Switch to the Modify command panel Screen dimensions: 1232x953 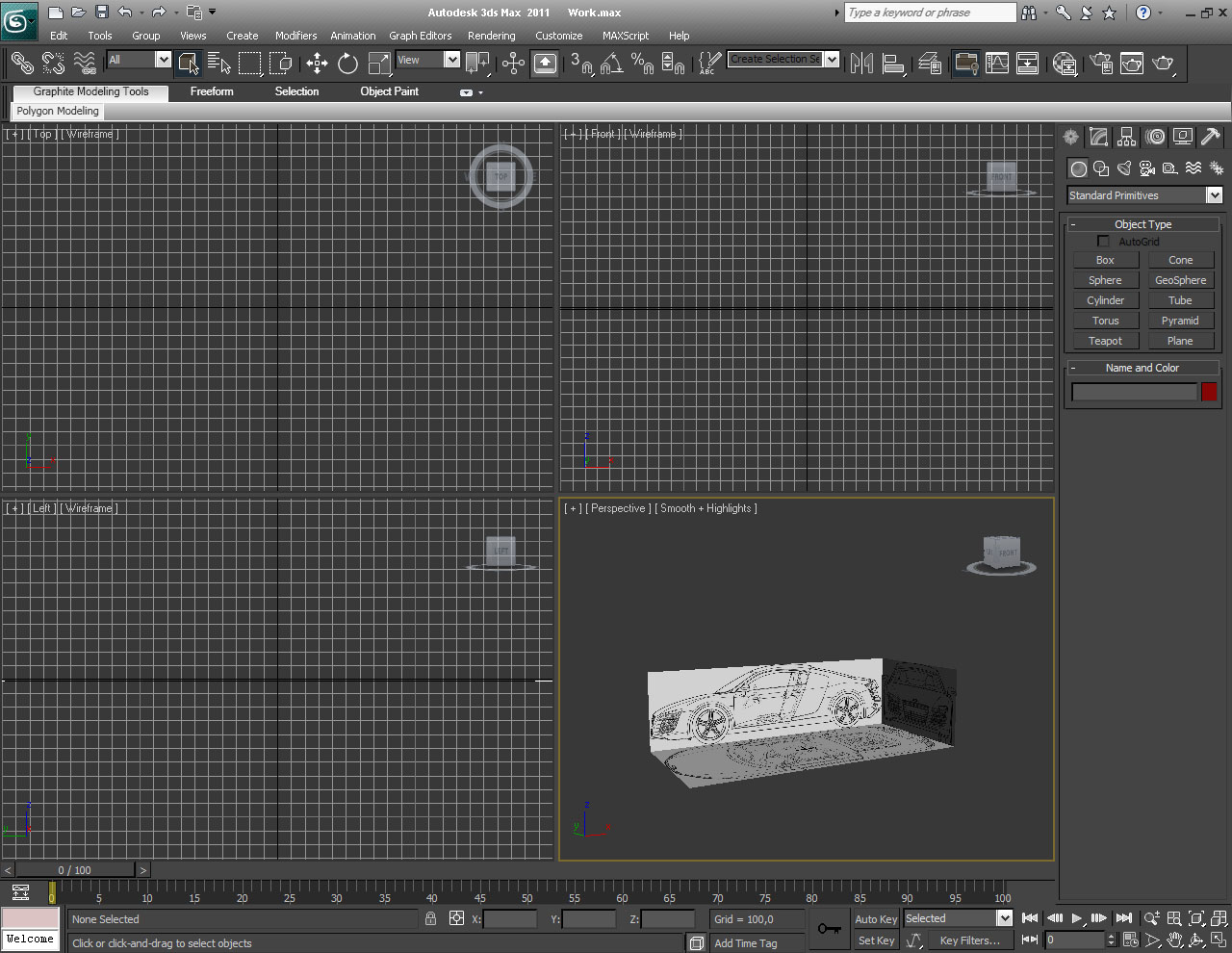pyautogui.click(x=1098, y=138)
